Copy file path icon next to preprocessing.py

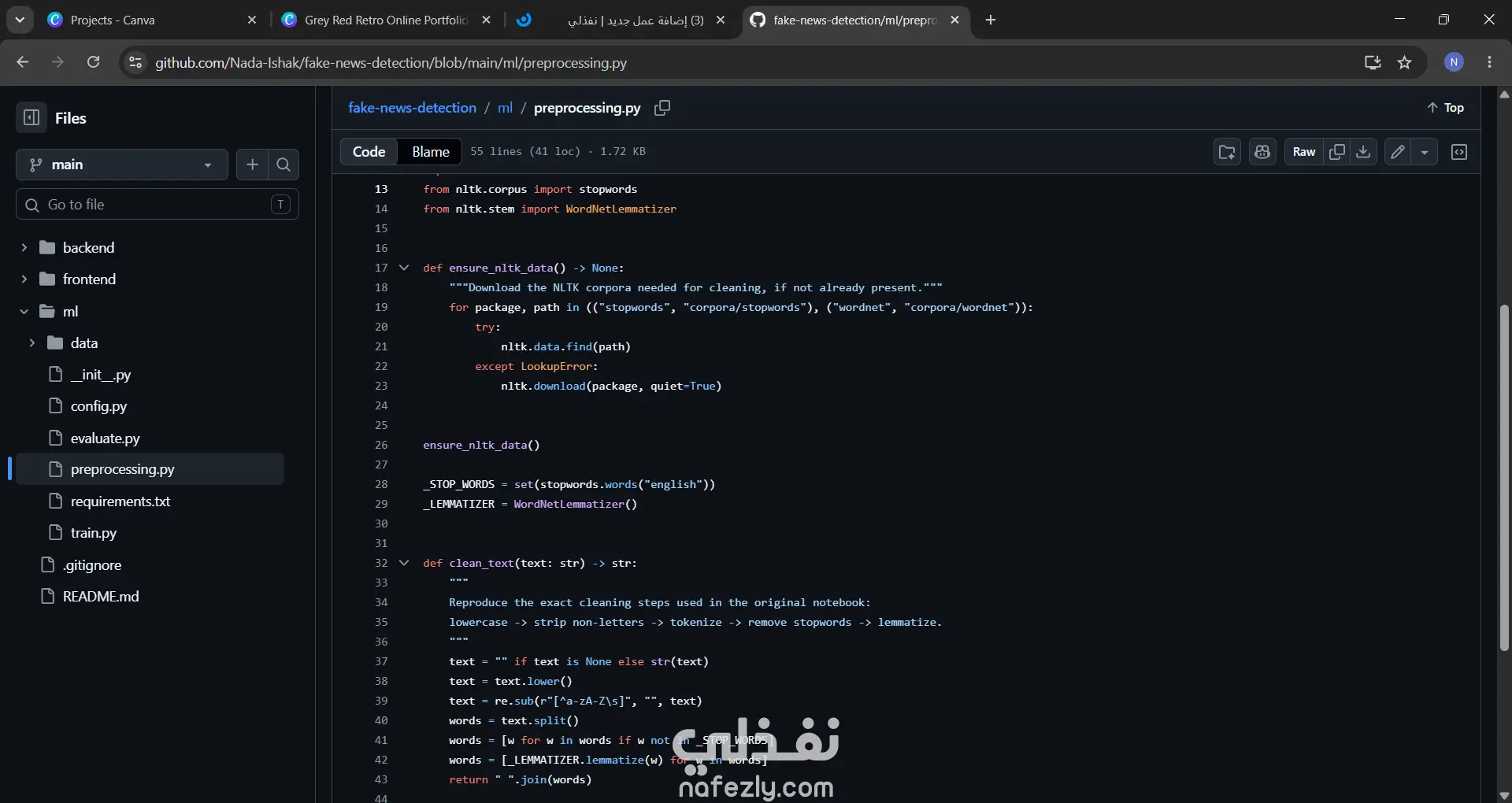(x=662, y=108)
